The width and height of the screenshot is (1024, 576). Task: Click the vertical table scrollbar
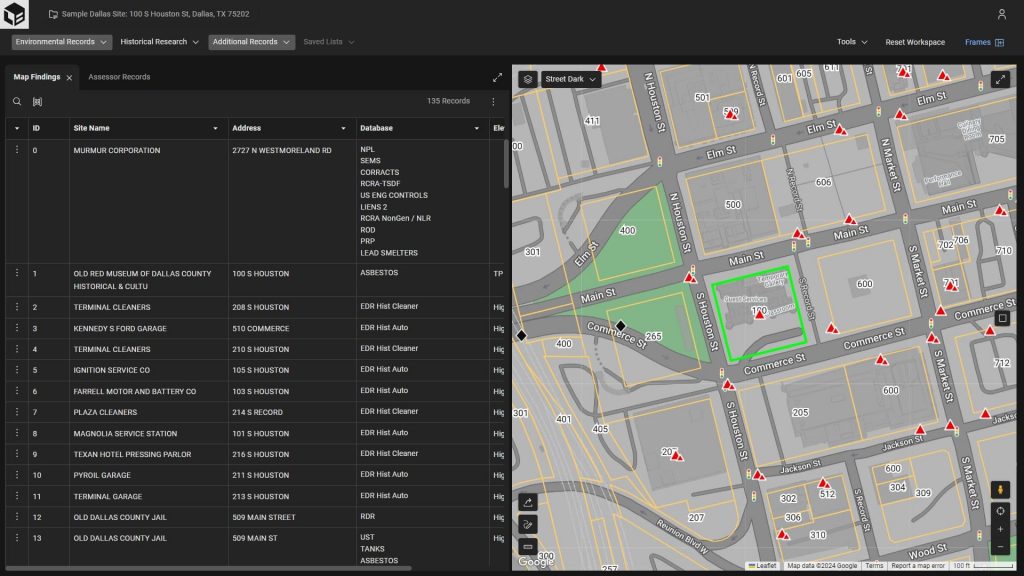(x=506, y=164)
